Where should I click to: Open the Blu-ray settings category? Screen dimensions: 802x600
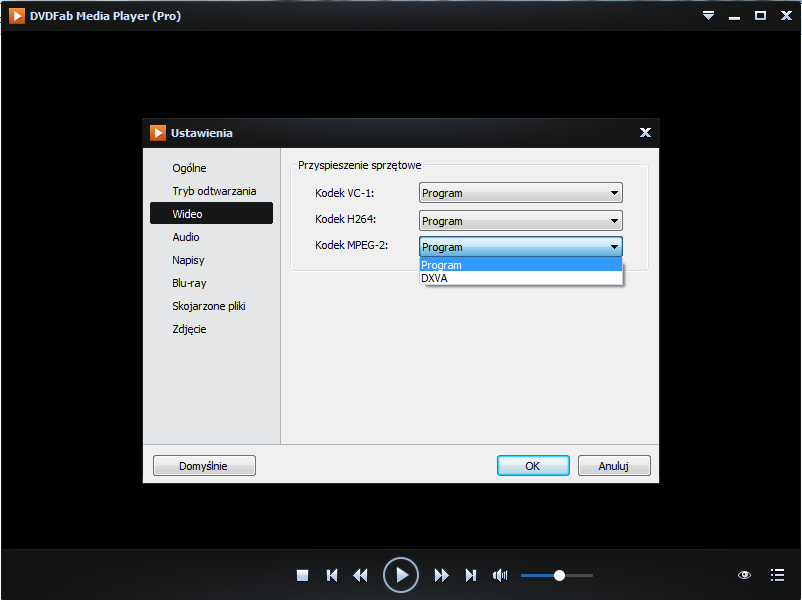pos(189,283)
